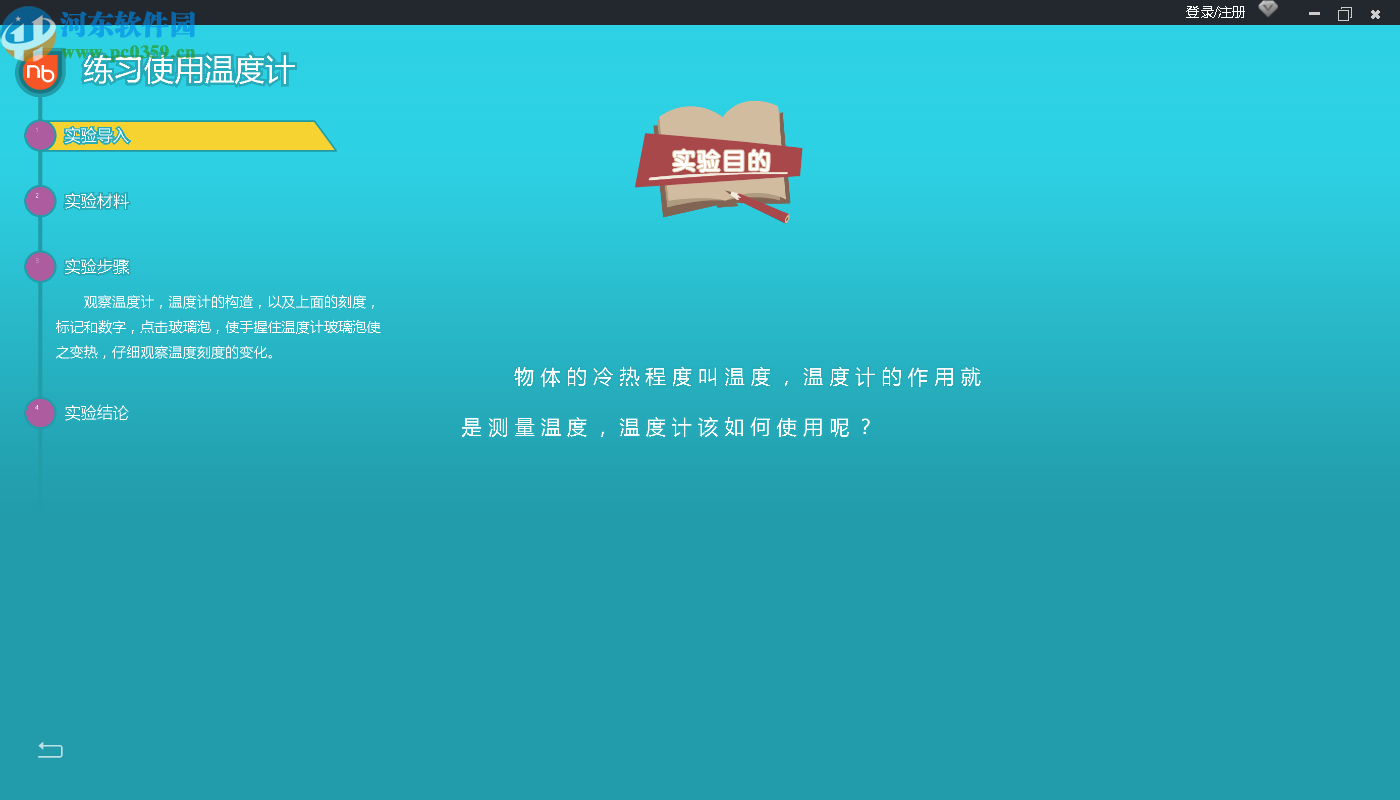Restore the application window size
The width and height of the screenshot is (1400, 800).
coord(1344,14)
